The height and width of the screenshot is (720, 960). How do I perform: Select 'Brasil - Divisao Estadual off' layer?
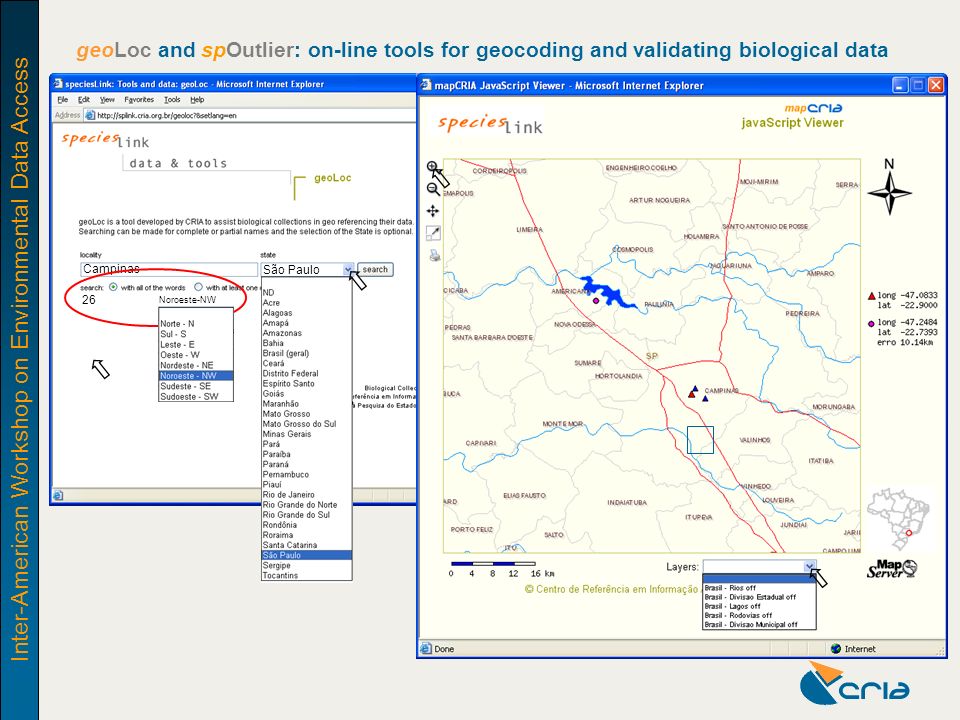(x=759, y=597)
